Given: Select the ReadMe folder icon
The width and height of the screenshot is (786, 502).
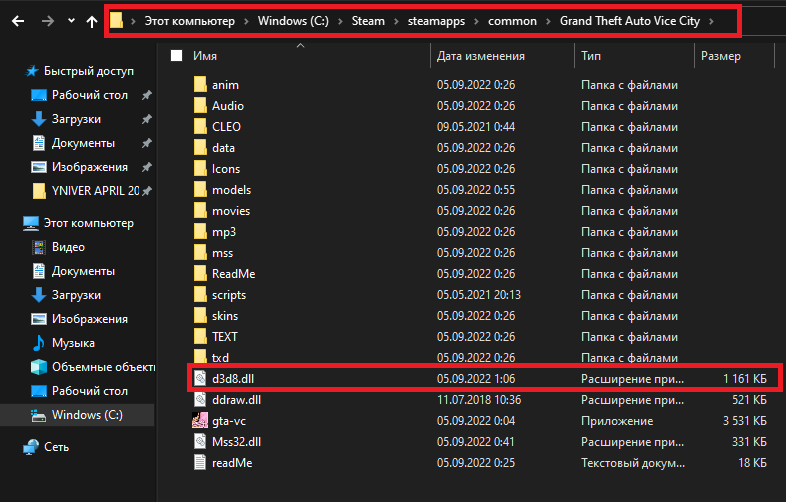Looking at the screenshot, I should pos(200,274).
